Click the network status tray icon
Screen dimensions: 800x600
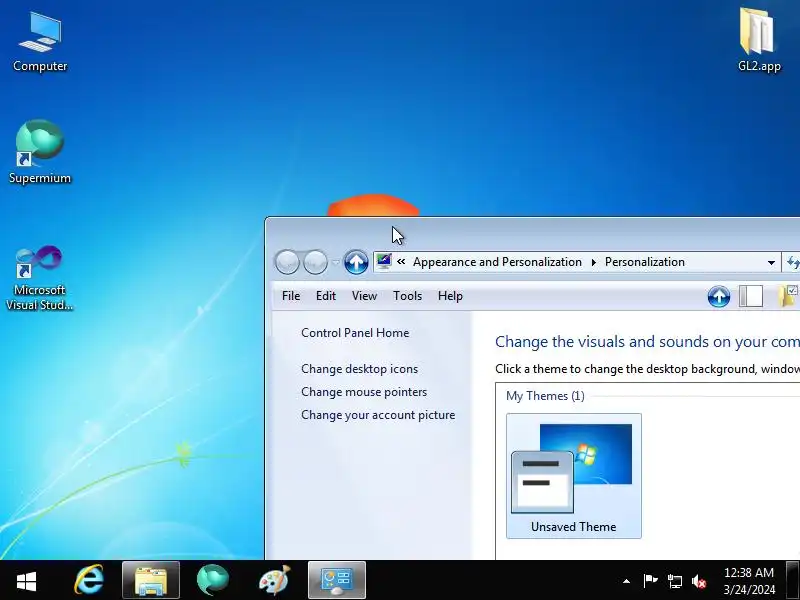674,581
